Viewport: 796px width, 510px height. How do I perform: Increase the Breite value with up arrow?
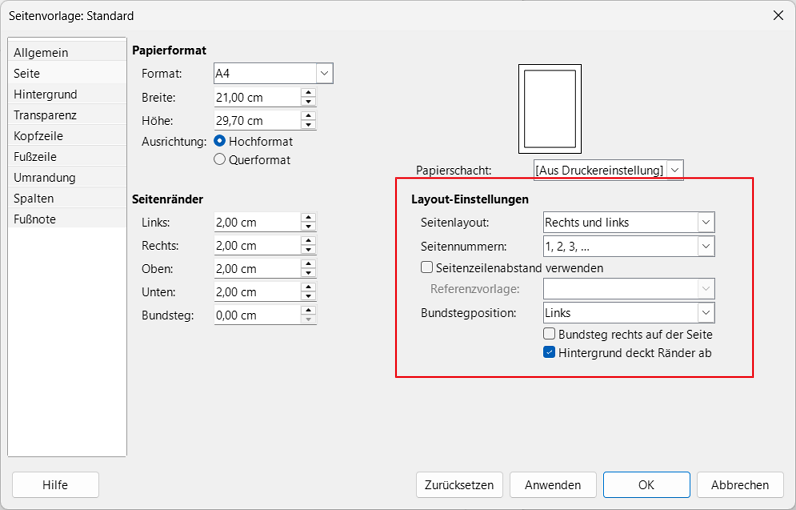pos(309,92)
